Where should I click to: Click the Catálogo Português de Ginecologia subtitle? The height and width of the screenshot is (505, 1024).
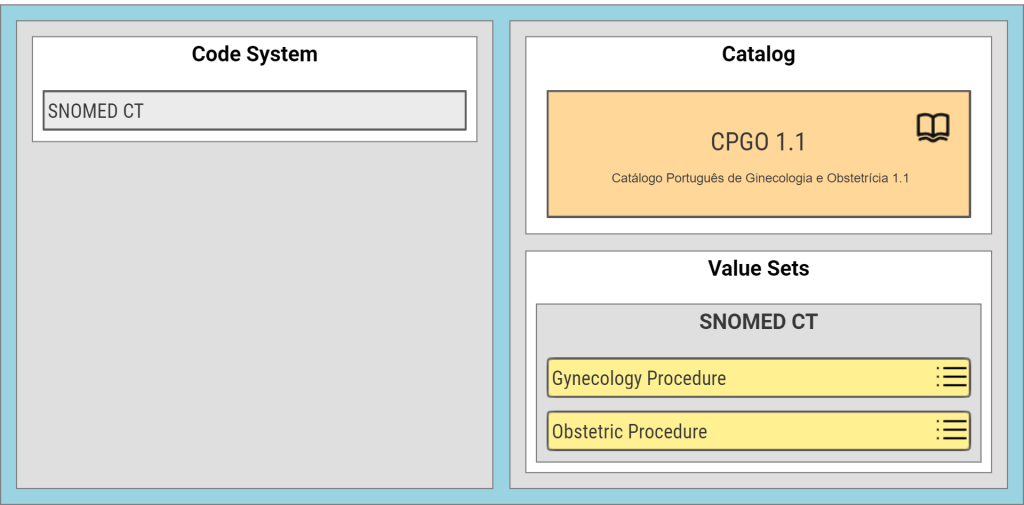click(x=760, y=178)
